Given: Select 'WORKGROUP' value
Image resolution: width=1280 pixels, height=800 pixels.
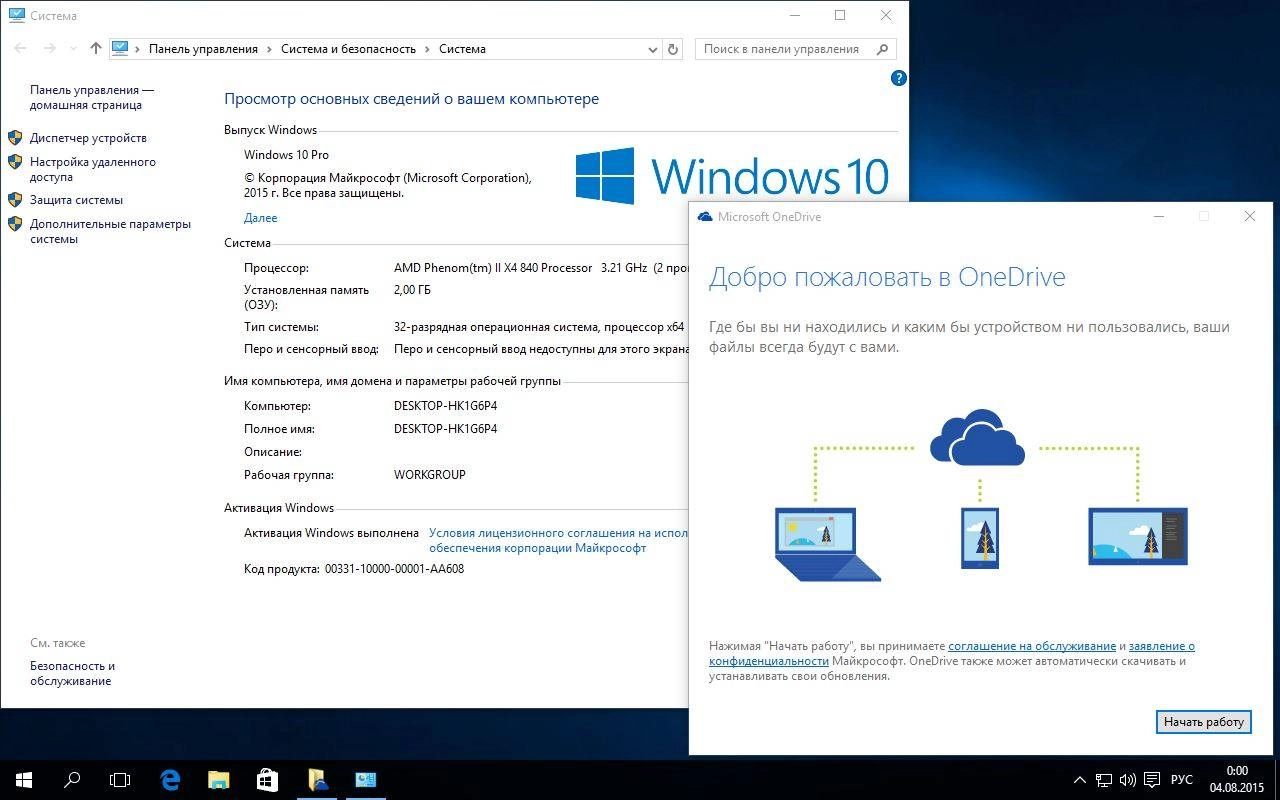Looking at the screenshot, I should click(x=430, y=475).
